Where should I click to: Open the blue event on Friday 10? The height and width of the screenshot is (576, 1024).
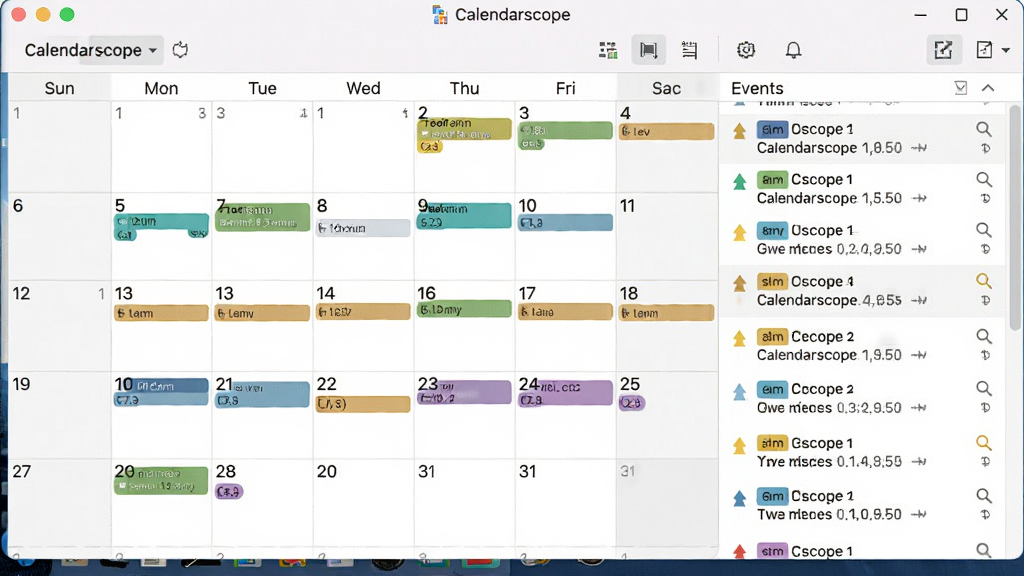565,223
